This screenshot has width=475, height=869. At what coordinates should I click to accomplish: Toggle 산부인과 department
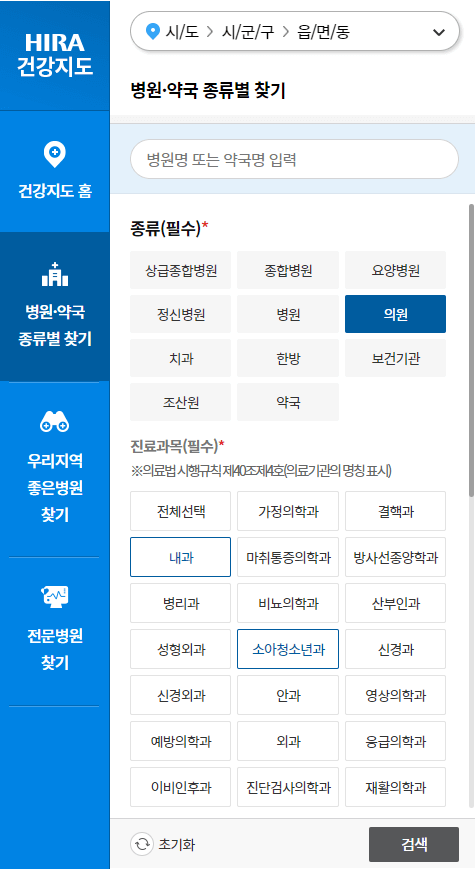click(395, 603)
